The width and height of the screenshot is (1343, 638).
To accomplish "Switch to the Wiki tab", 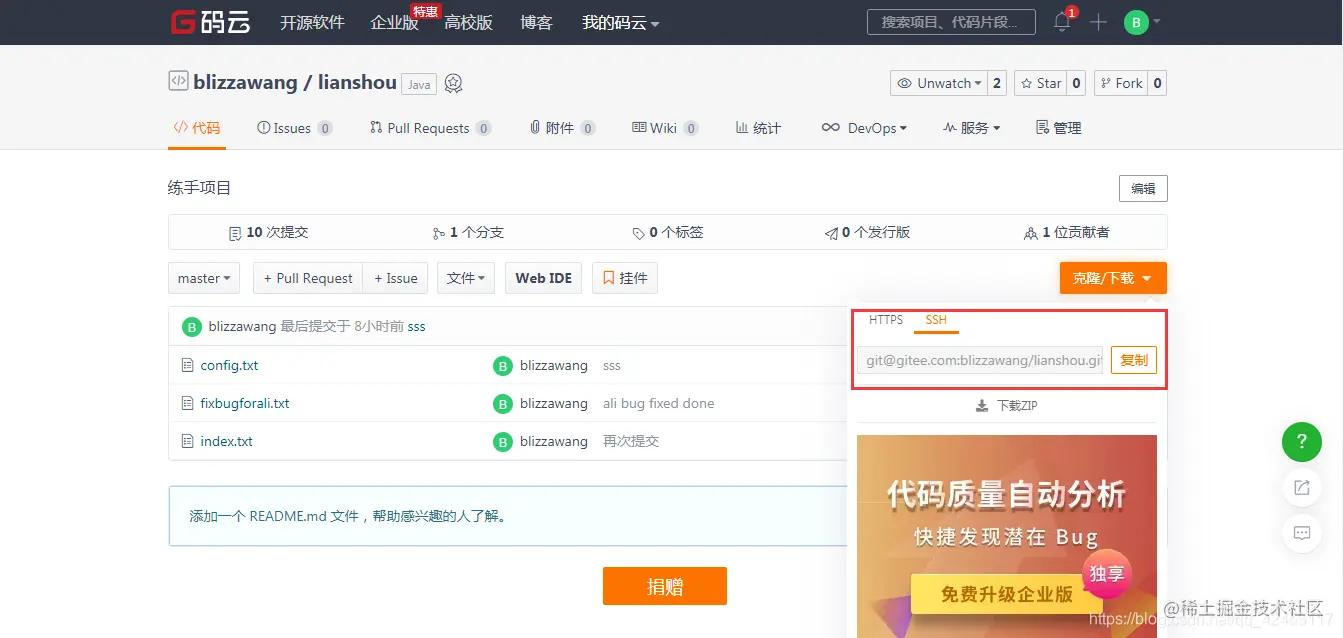I will coord(665,128).
